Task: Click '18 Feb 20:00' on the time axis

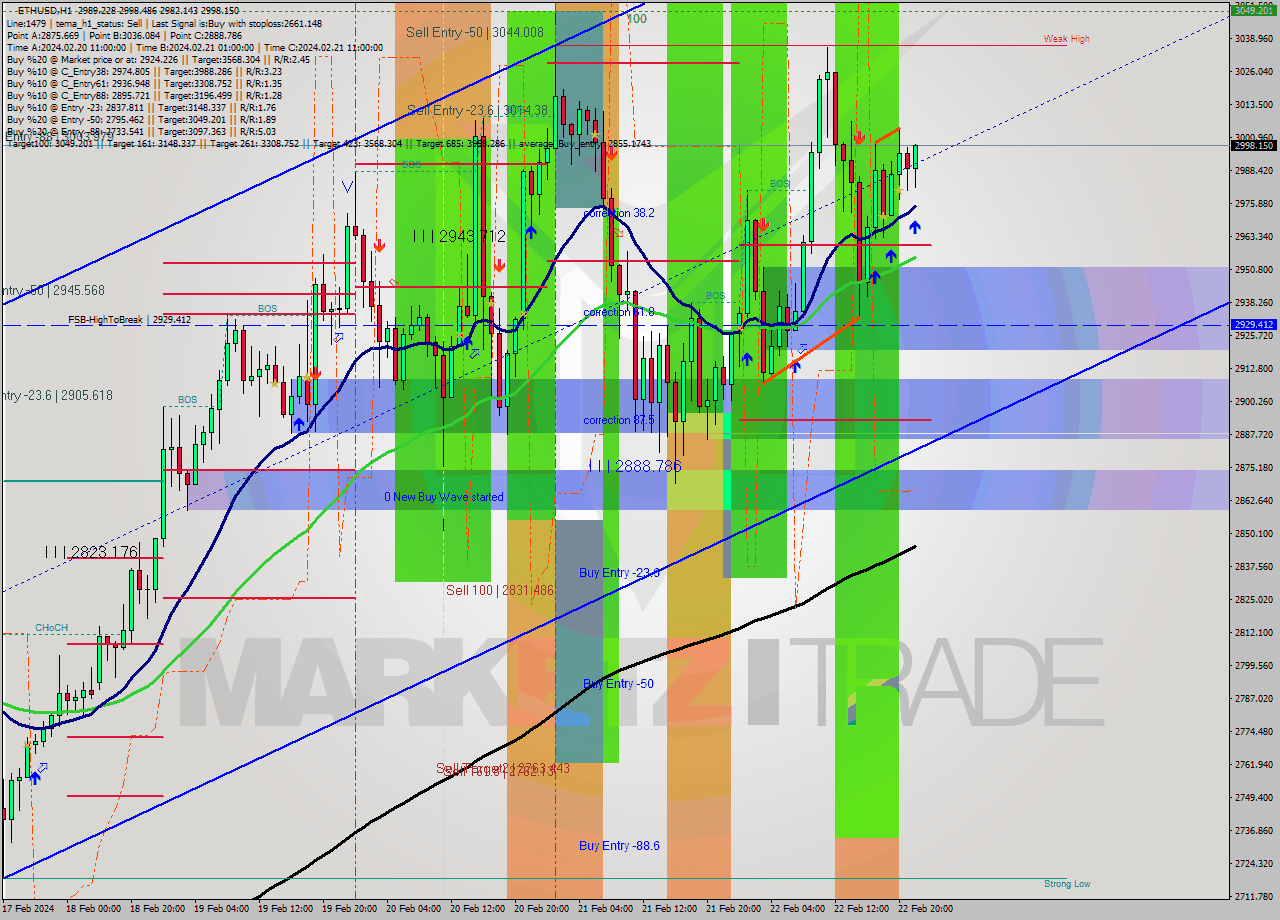Action: click(x=157, y=909)
